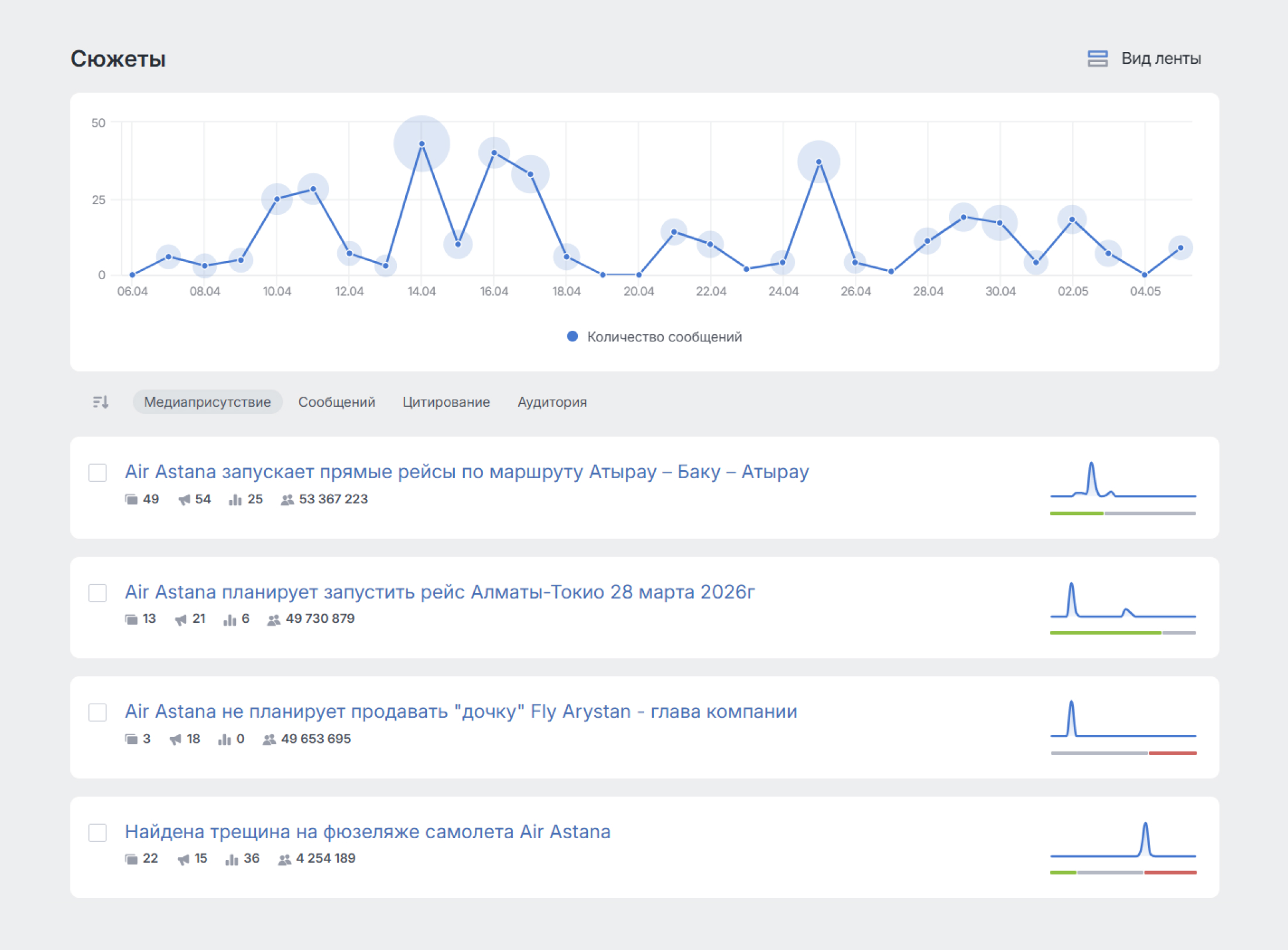Click the chart data point at 02.05

click(1072, 220)
